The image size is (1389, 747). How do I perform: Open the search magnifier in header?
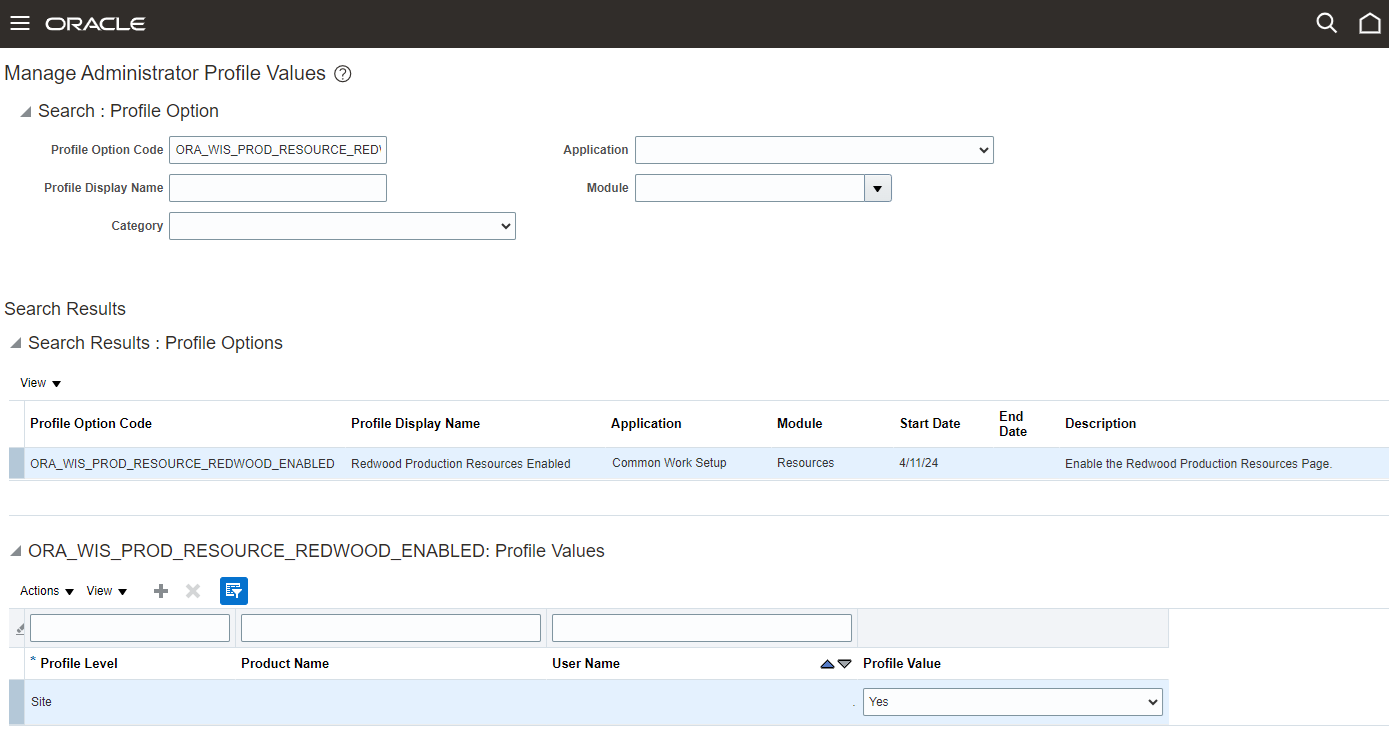(x=1326, y=23)
